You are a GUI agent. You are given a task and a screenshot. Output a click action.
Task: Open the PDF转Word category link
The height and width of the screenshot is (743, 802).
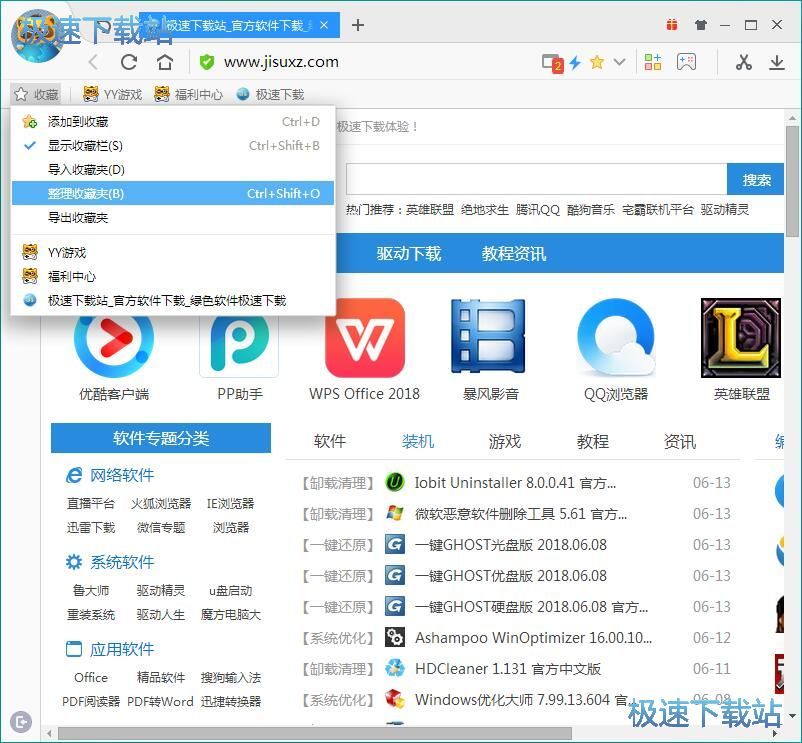(160, 702)
